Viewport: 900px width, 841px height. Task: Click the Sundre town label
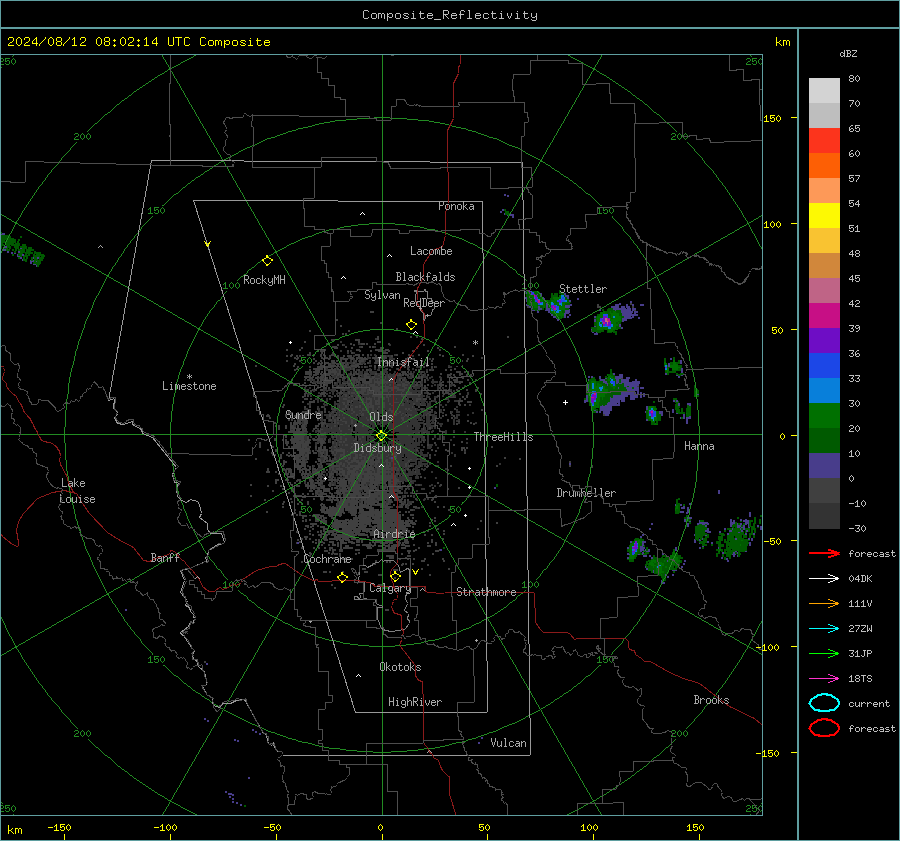(x=303, y=415)
